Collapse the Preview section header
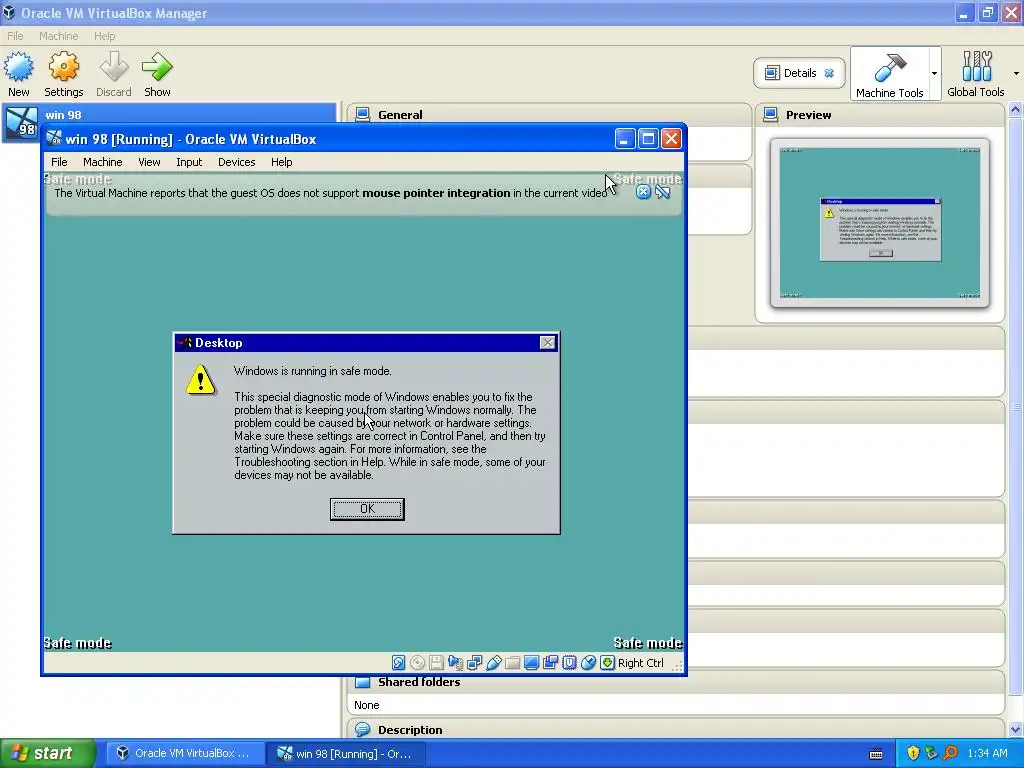This screenshot has height=768, width=1024. [808, 115]
